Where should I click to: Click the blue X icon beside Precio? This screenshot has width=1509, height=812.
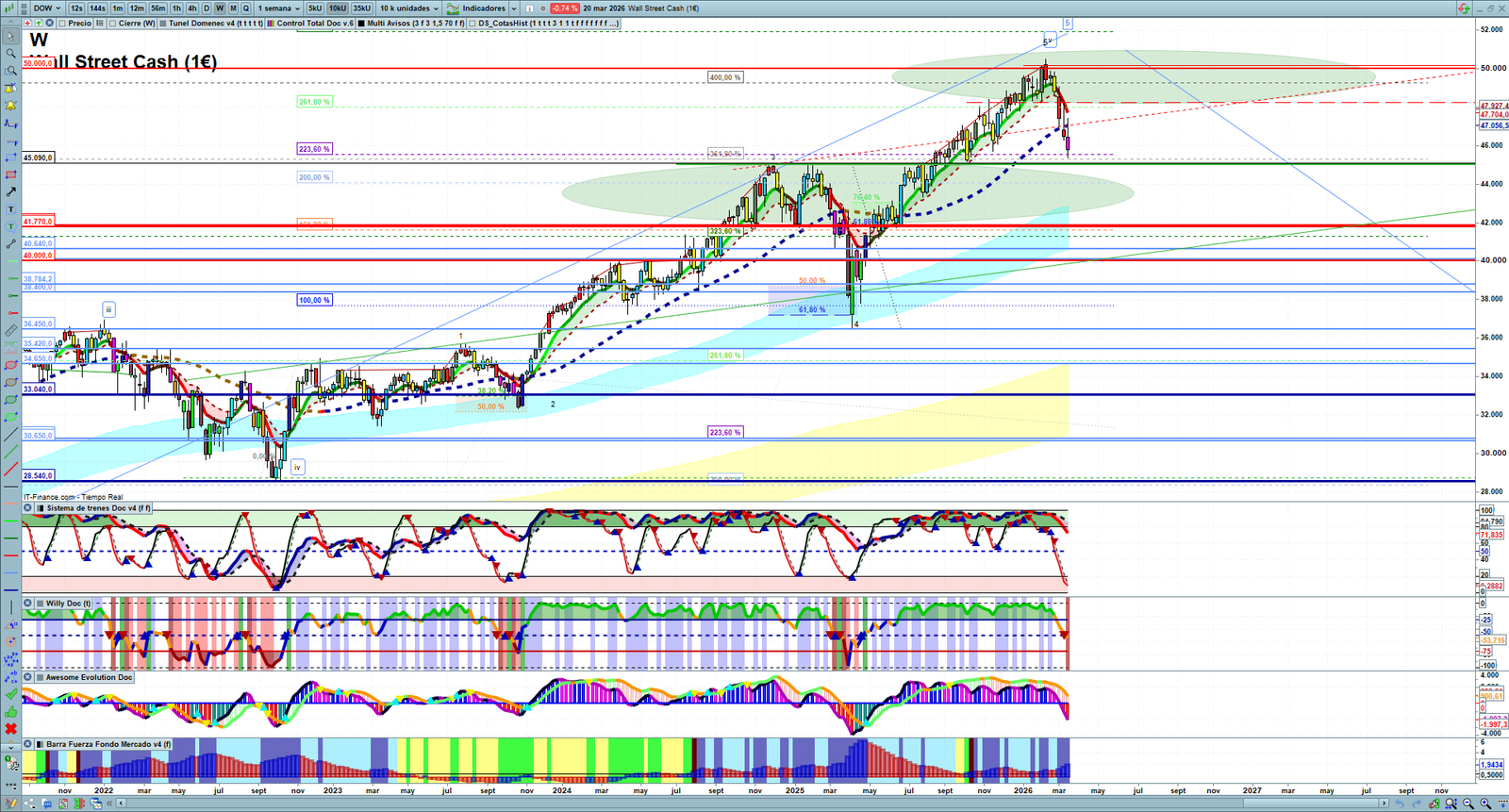pos(49,23)
